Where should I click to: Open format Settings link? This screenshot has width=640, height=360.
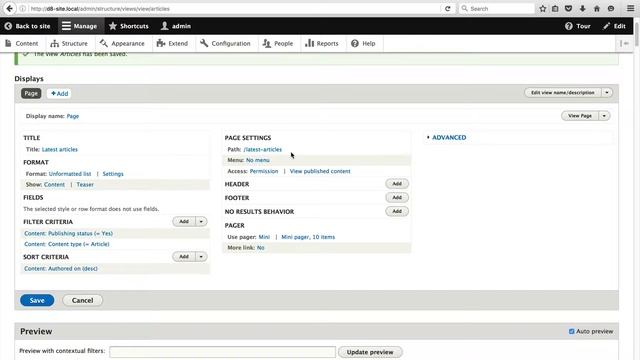(113, 174)
